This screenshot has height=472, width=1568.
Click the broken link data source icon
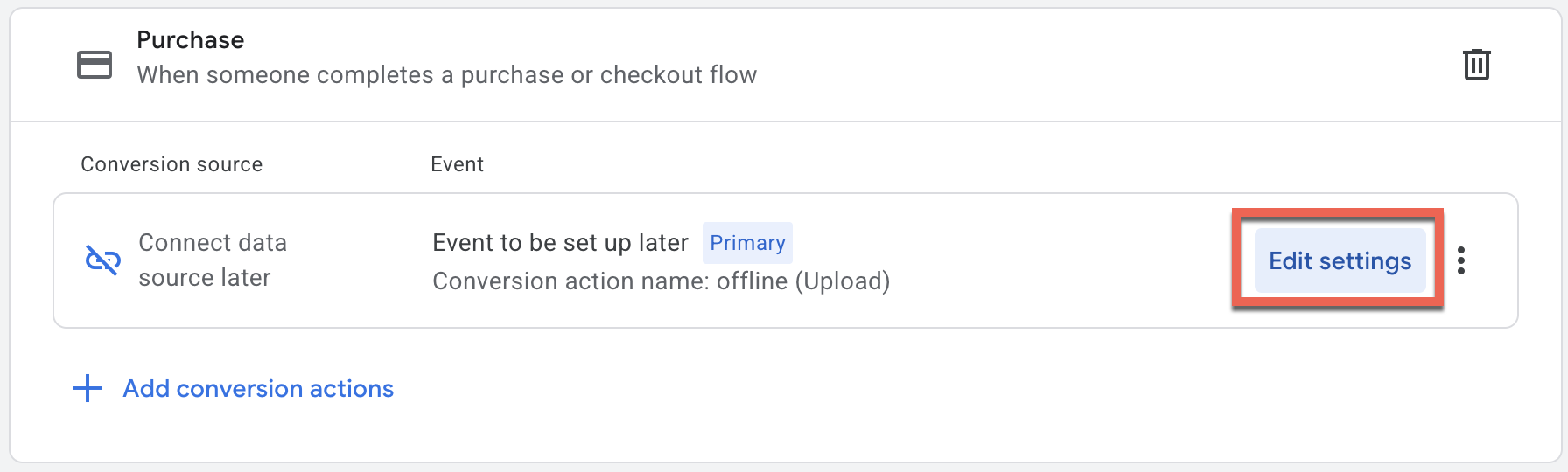pyautogui.click(x=102, y=260)
